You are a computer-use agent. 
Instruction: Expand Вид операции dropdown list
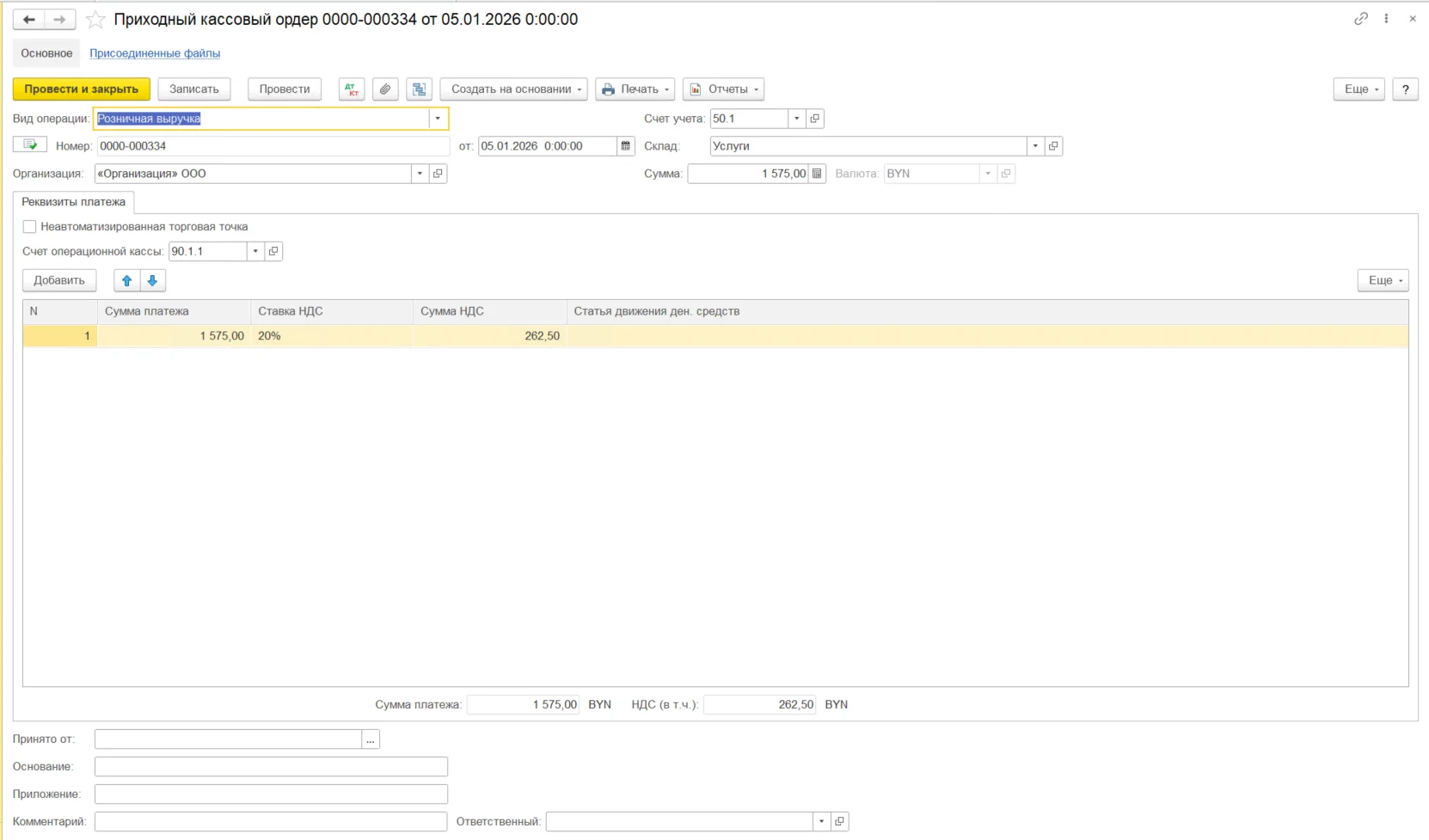click(x=438, y=119)
